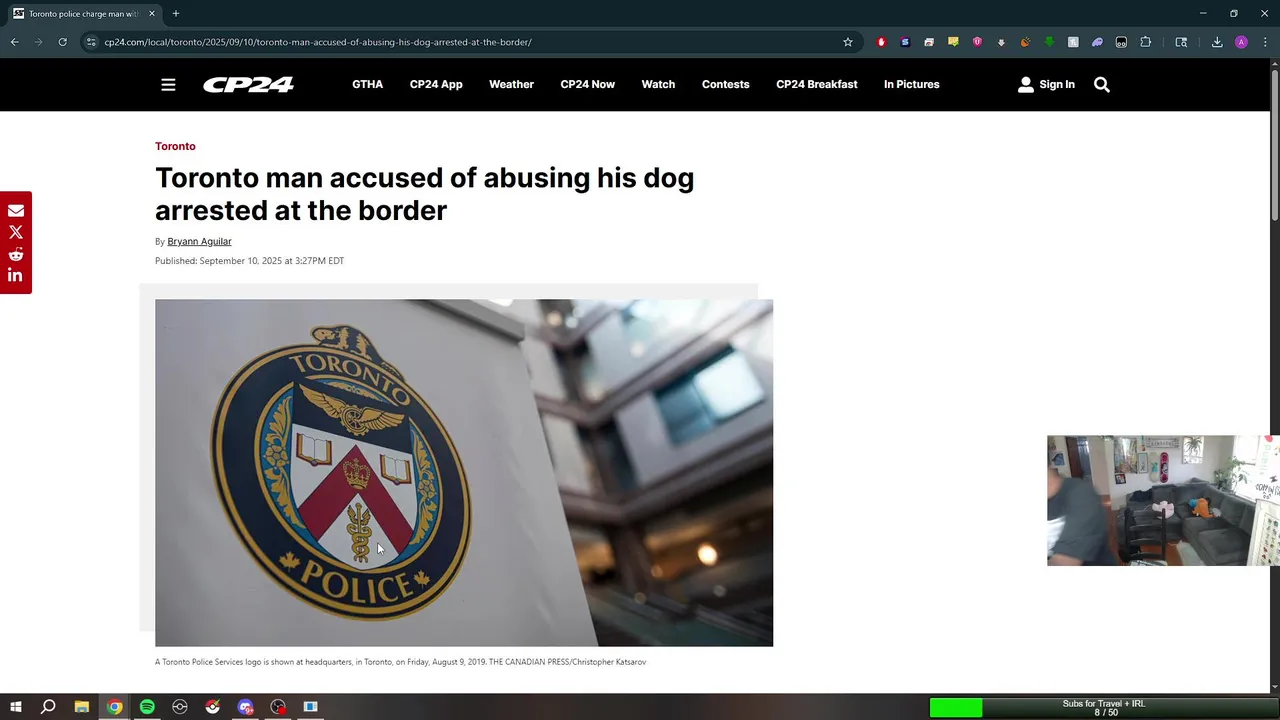Click the green down-arrow download extension

(x=1049, y=42)
